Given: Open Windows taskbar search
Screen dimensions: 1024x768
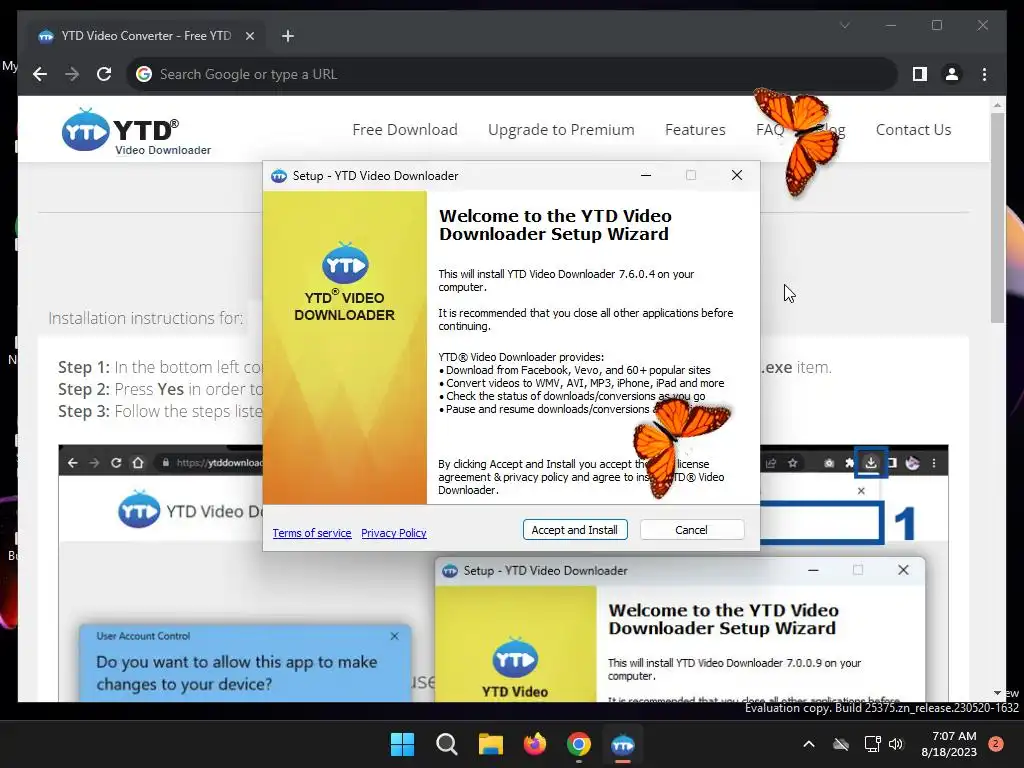Looking at the screenshot, I should (447, 744).
